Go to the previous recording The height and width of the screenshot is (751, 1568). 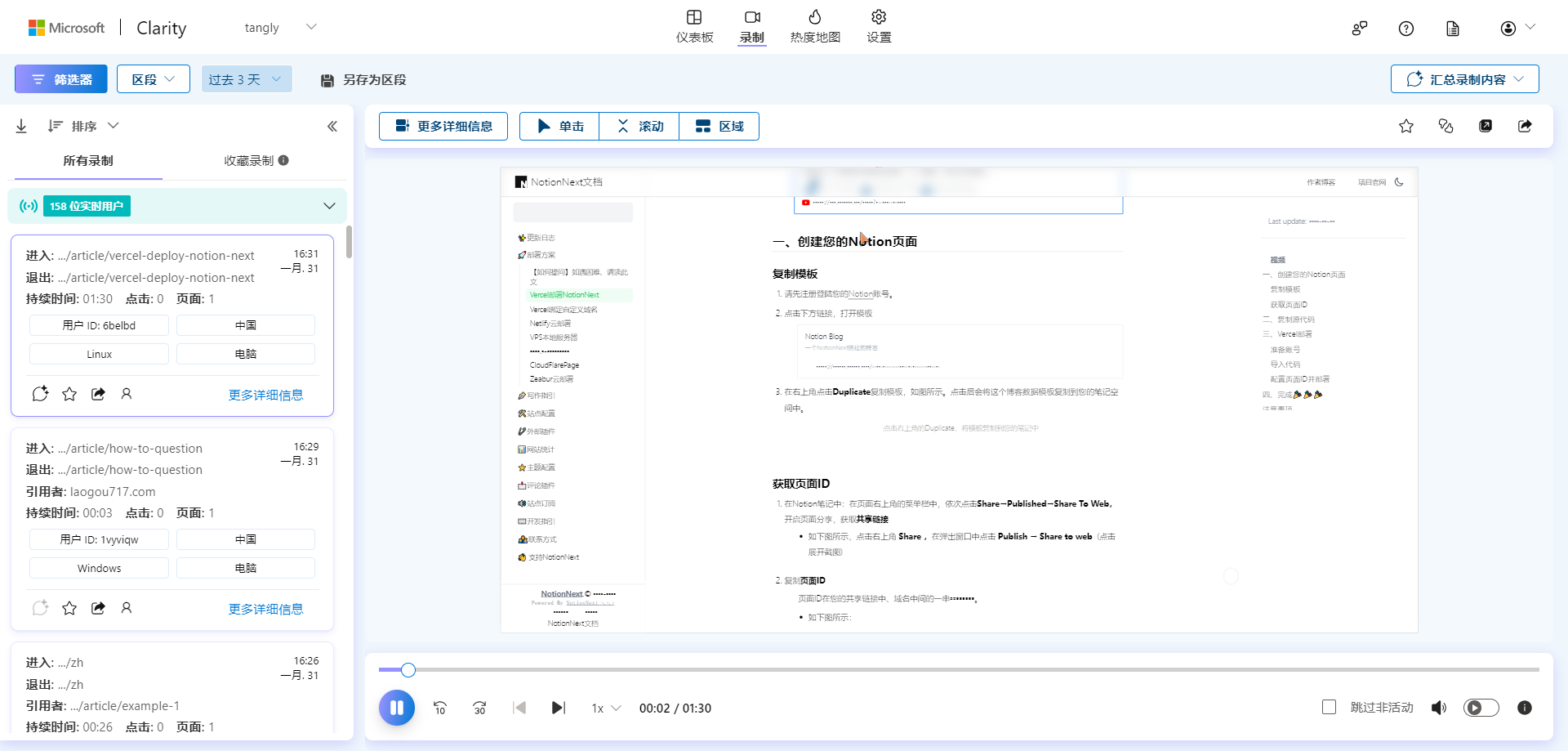pyautogui.click(x=519, y=708)
